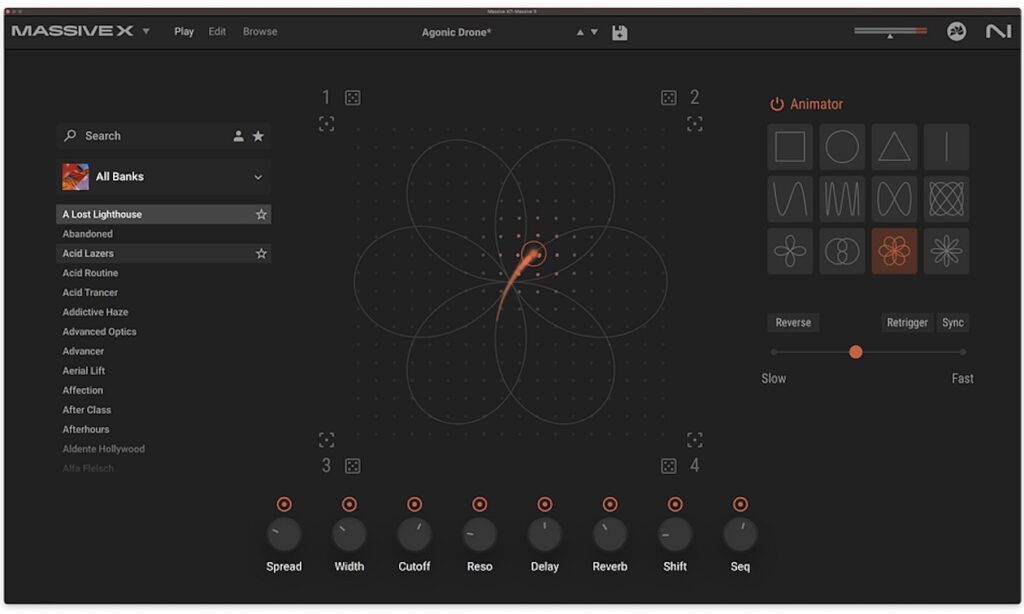
Task: Toggle the Animator power button
Action: 776,105
